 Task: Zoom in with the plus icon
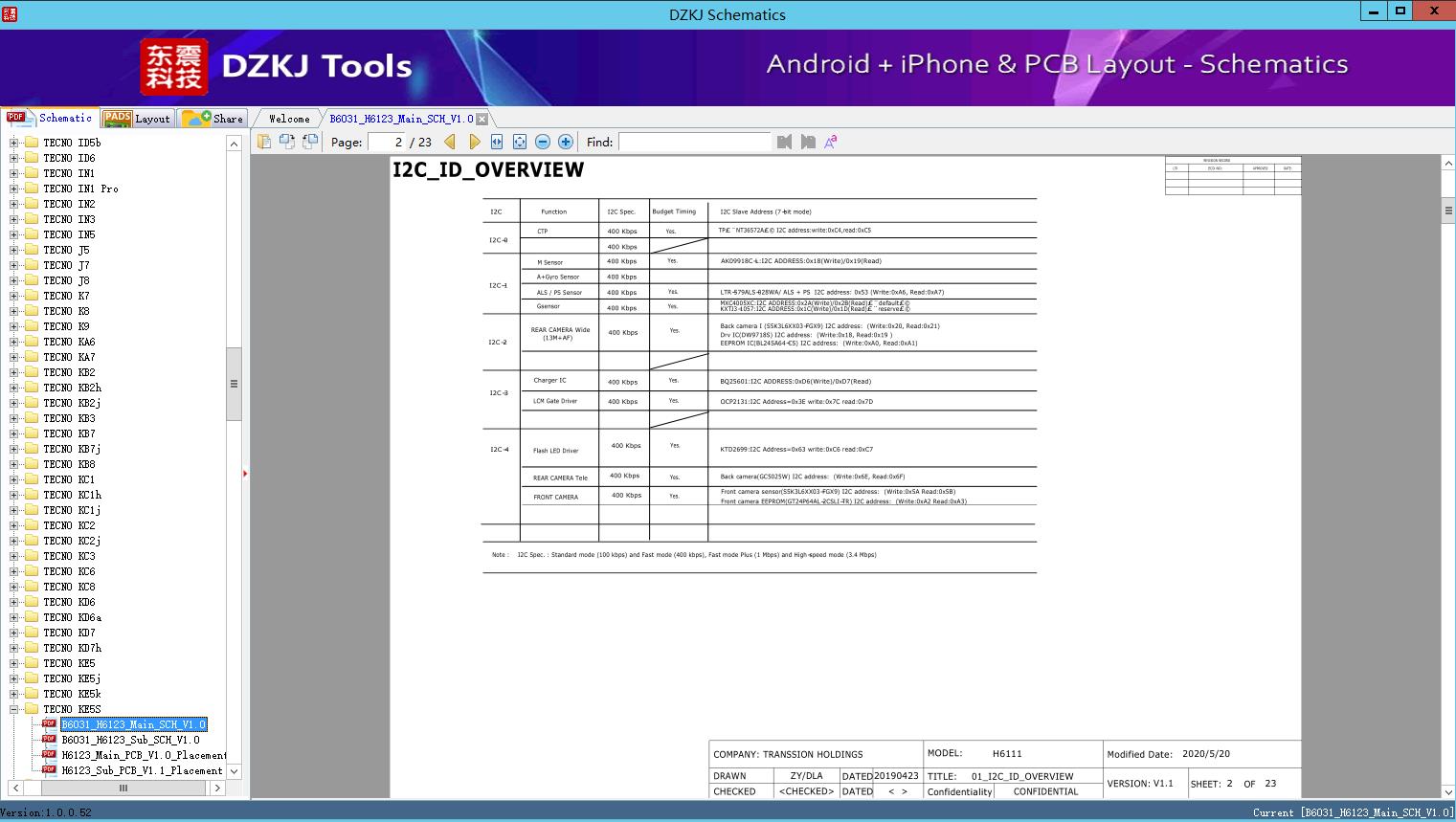(566, 142)
